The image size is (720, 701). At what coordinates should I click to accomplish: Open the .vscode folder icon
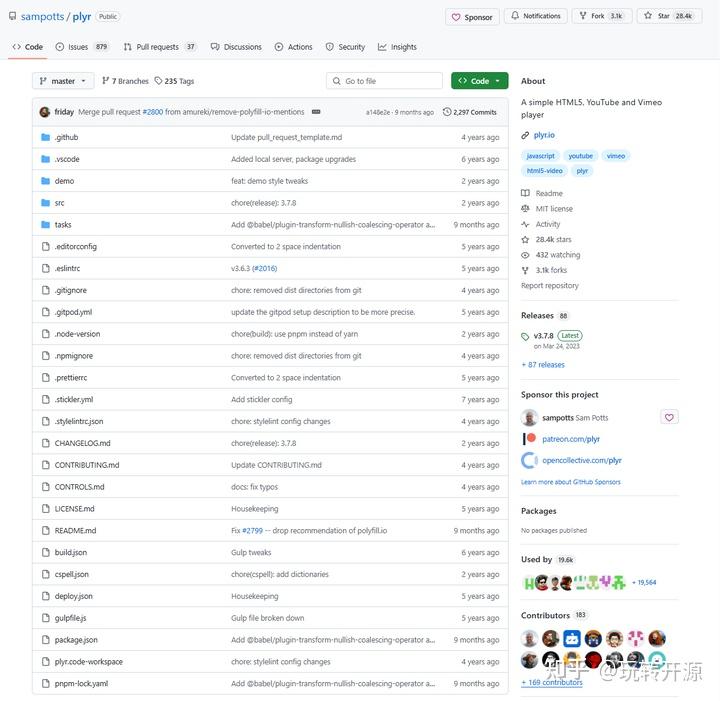click(x=45, y=159)
